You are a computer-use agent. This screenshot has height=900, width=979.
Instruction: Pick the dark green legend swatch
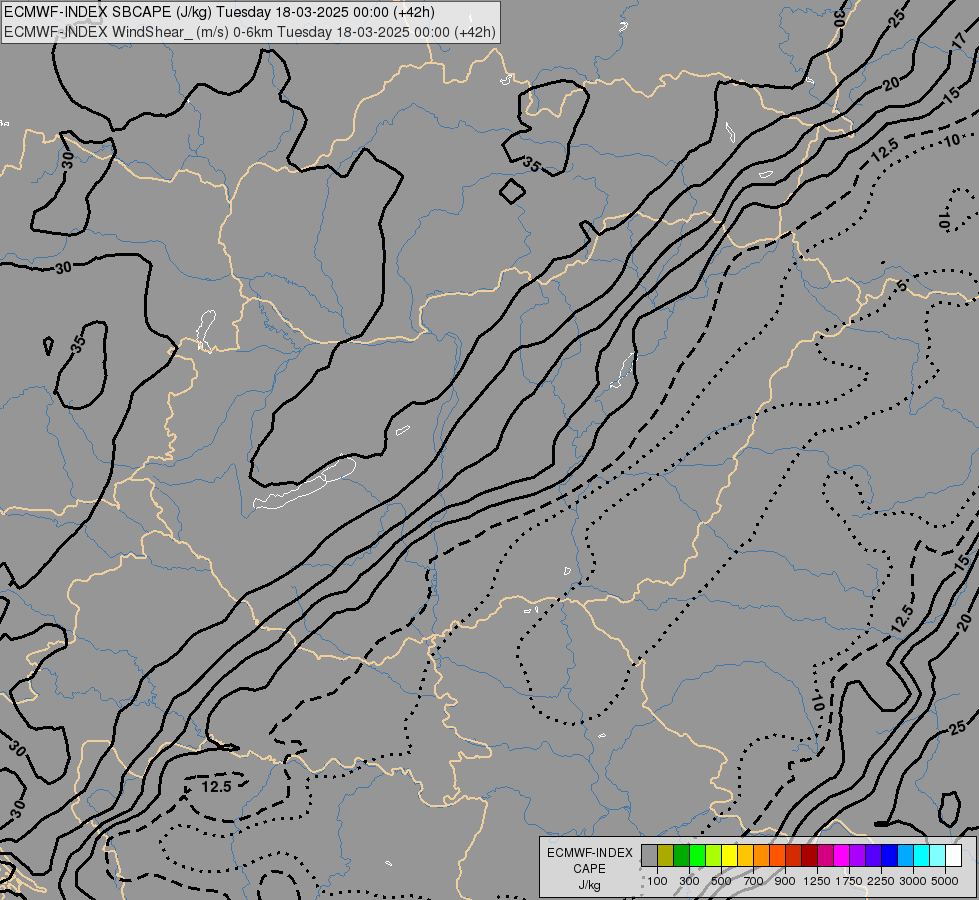coord(682,856)
